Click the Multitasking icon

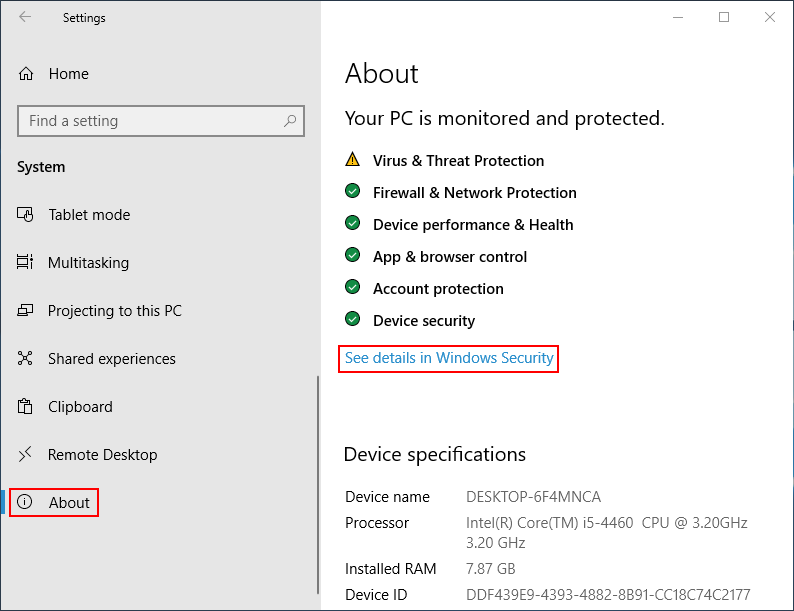click(26, 263)
